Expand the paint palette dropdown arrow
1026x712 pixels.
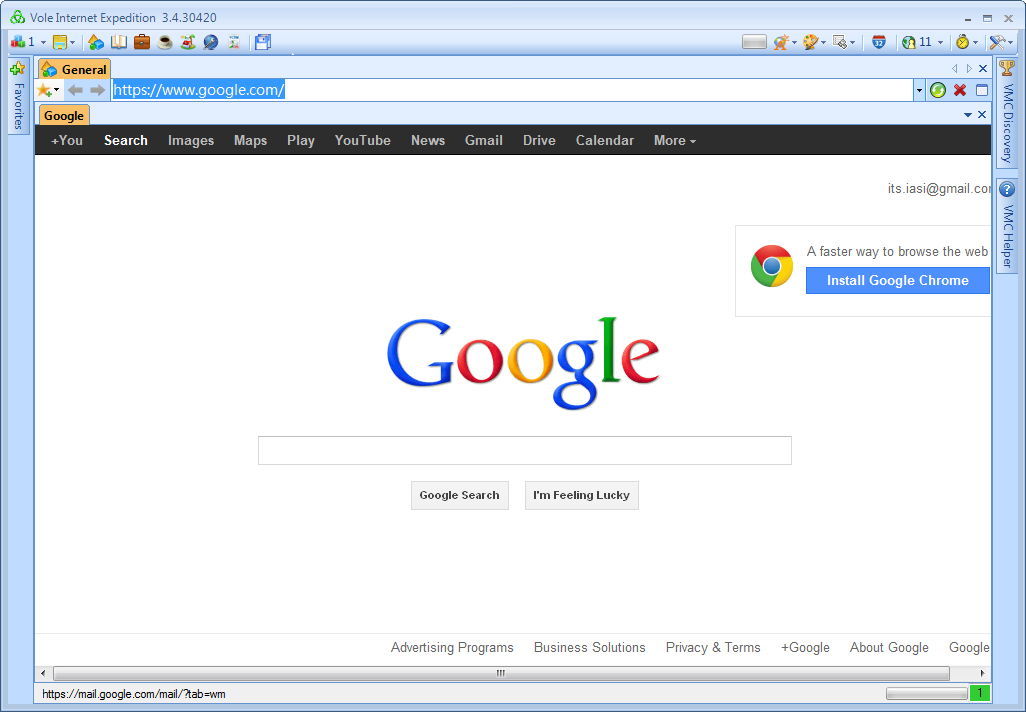pos(823,43)
